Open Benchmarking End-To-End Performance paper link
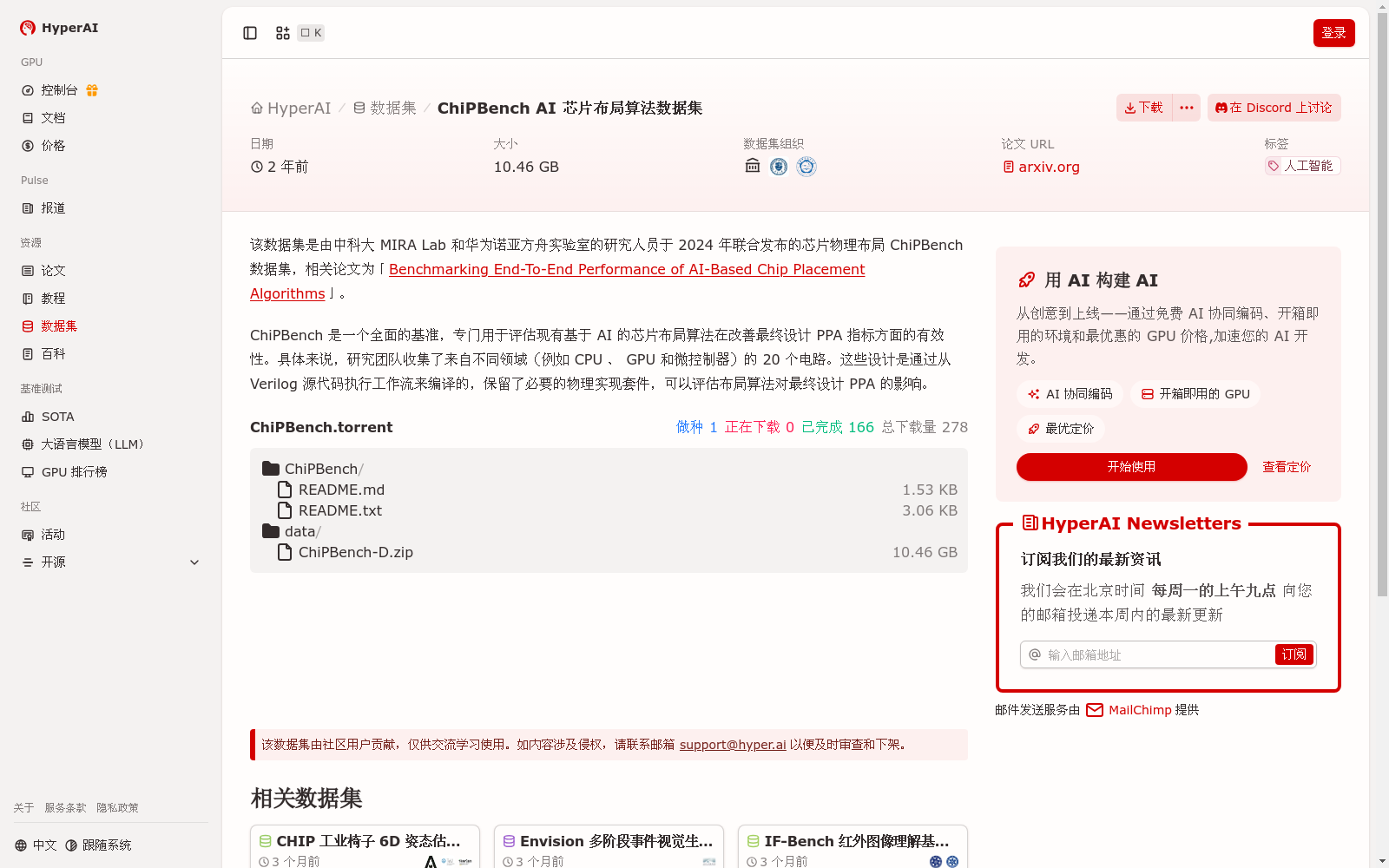1389x868 pixels. click(x=557, y=281)
